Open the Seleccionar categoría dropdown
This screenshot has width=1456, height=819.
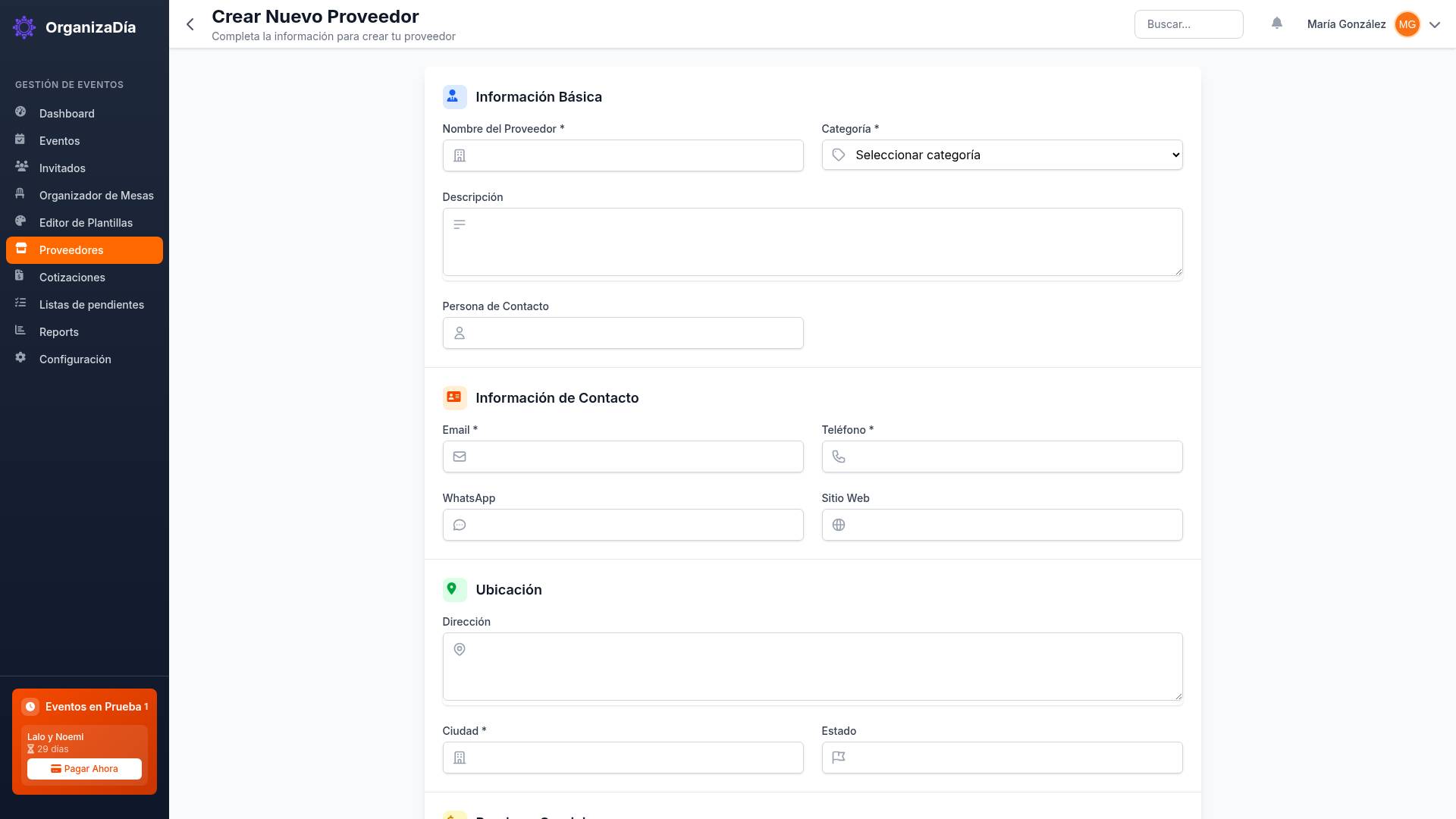click(1001, 155)
